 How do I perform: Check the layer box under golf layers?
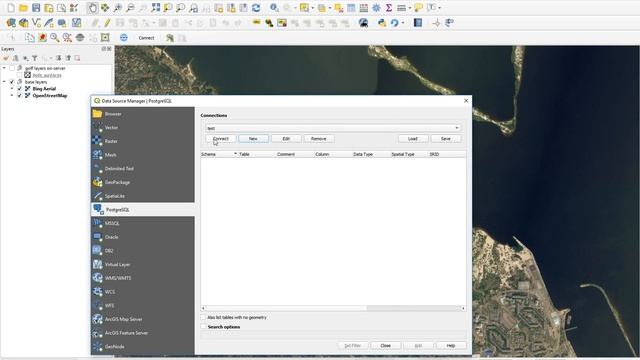[x=20, y=75]
